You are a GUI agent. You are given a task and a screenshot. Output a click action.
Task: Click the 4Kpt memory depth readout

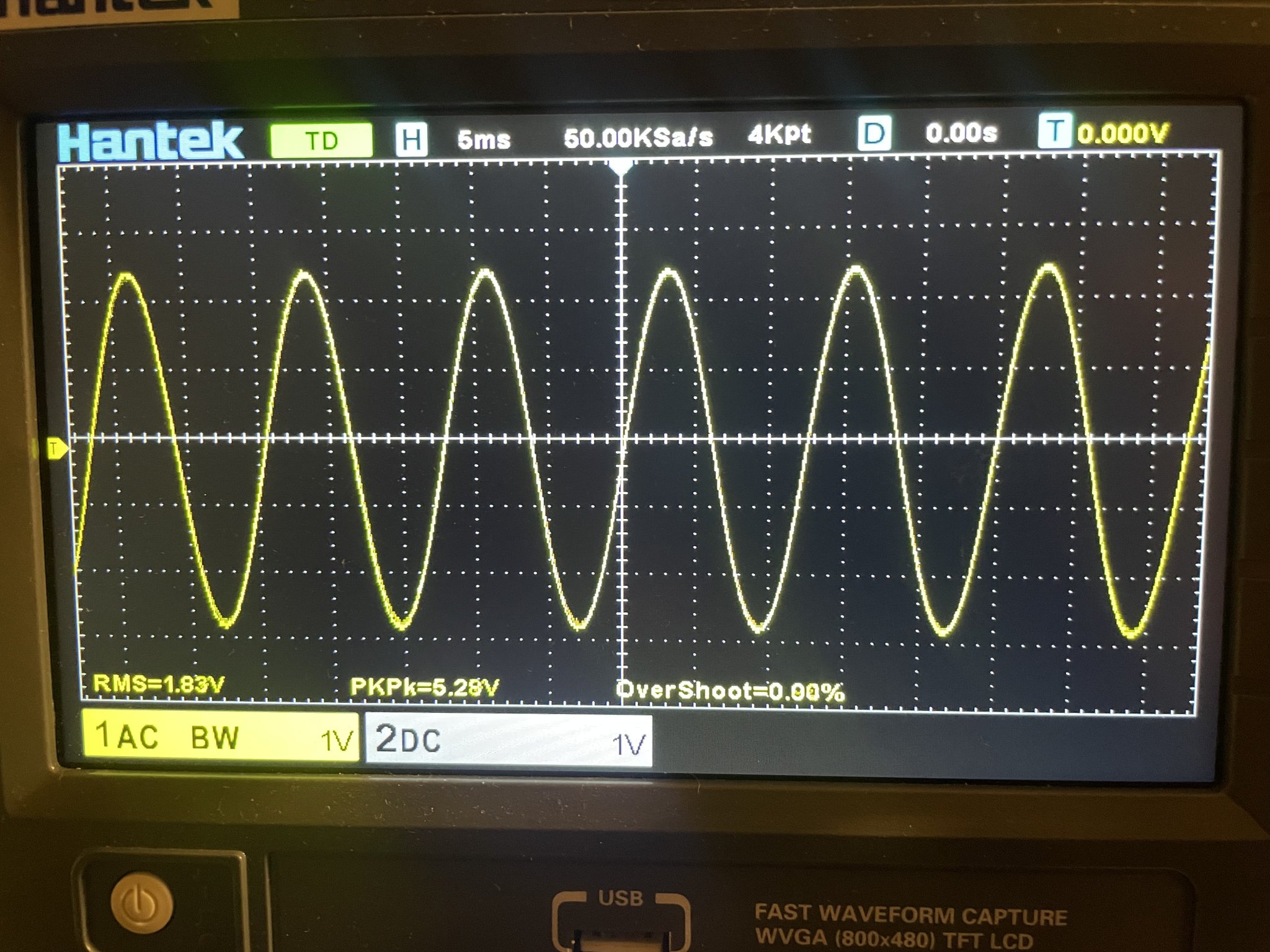pyautogui.click(x=779, y=134)
